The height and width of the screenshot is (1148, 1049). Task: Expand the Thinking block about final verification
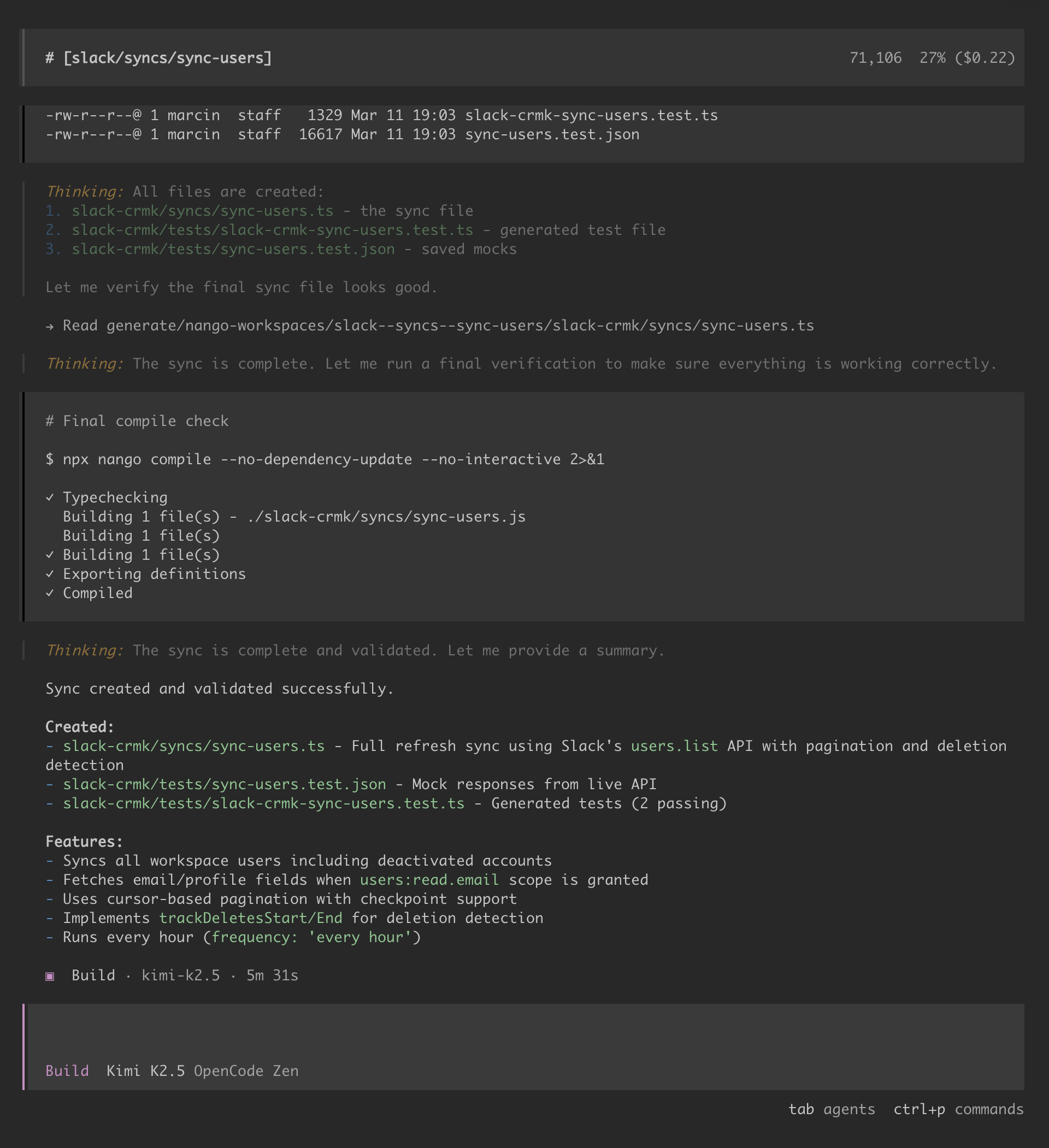tap(84, 364)
